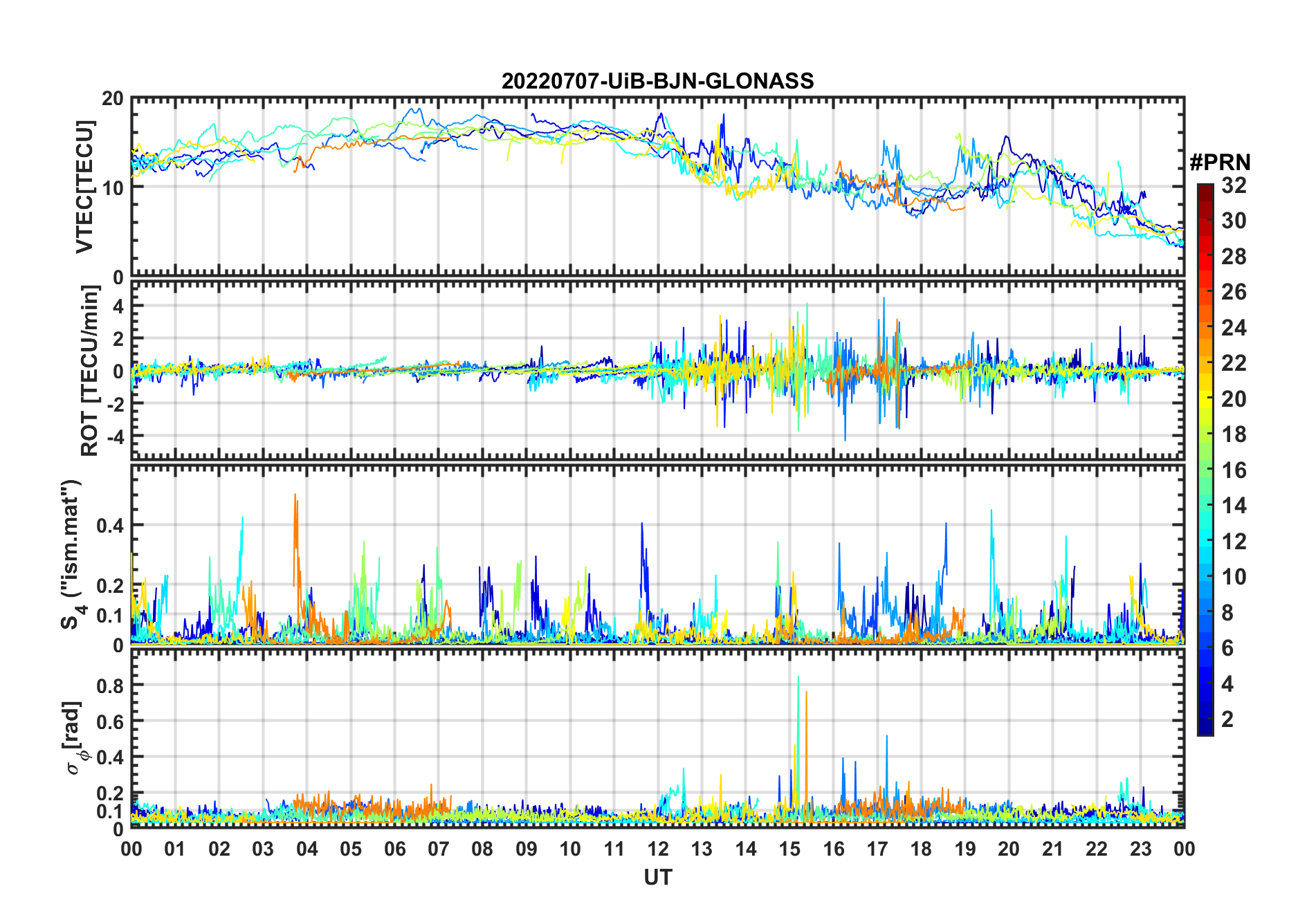Image resolution: width=1316 pixels, height=920 pixels.
Task: Click the VTEC[TECU] axis label
Action: [85, 187]
